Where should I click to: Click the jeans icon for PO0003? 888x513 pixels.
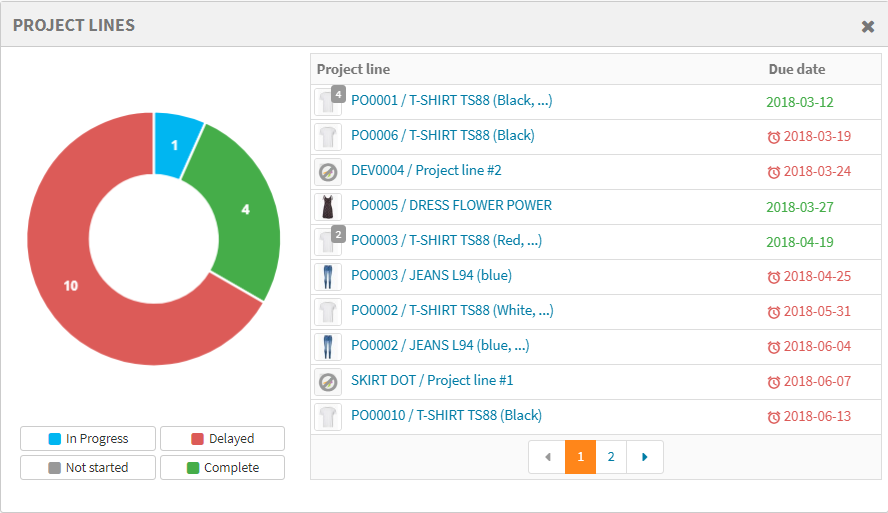click(327, 277)
